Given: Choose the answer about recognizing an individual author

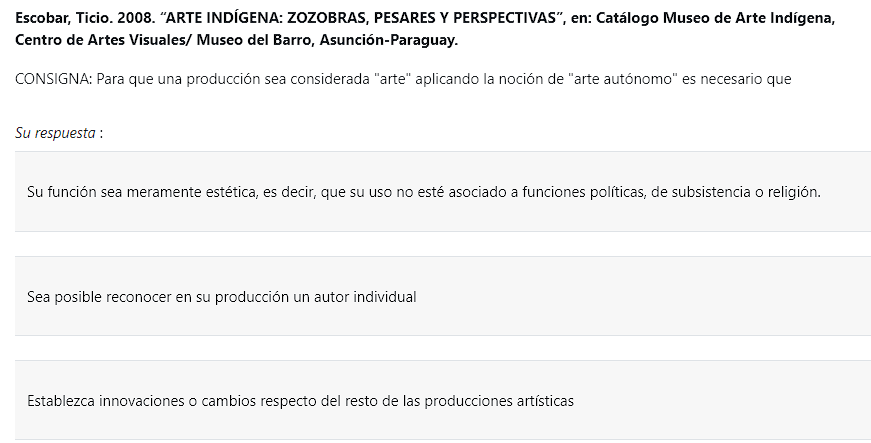Looking at the screenshot, I should pyautogui.click(x=443, y=296).
